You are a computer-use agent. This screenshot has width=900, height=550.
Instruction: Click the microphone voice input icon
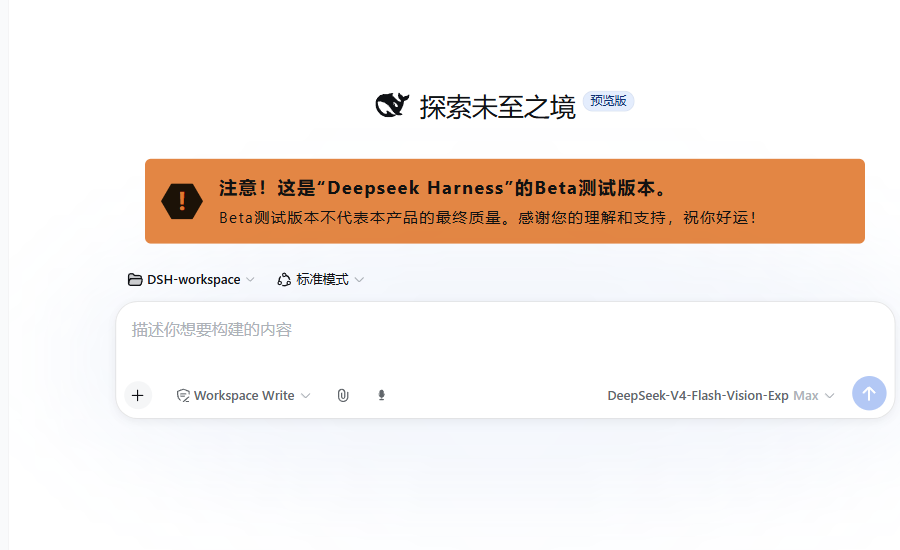coord(382,396)
